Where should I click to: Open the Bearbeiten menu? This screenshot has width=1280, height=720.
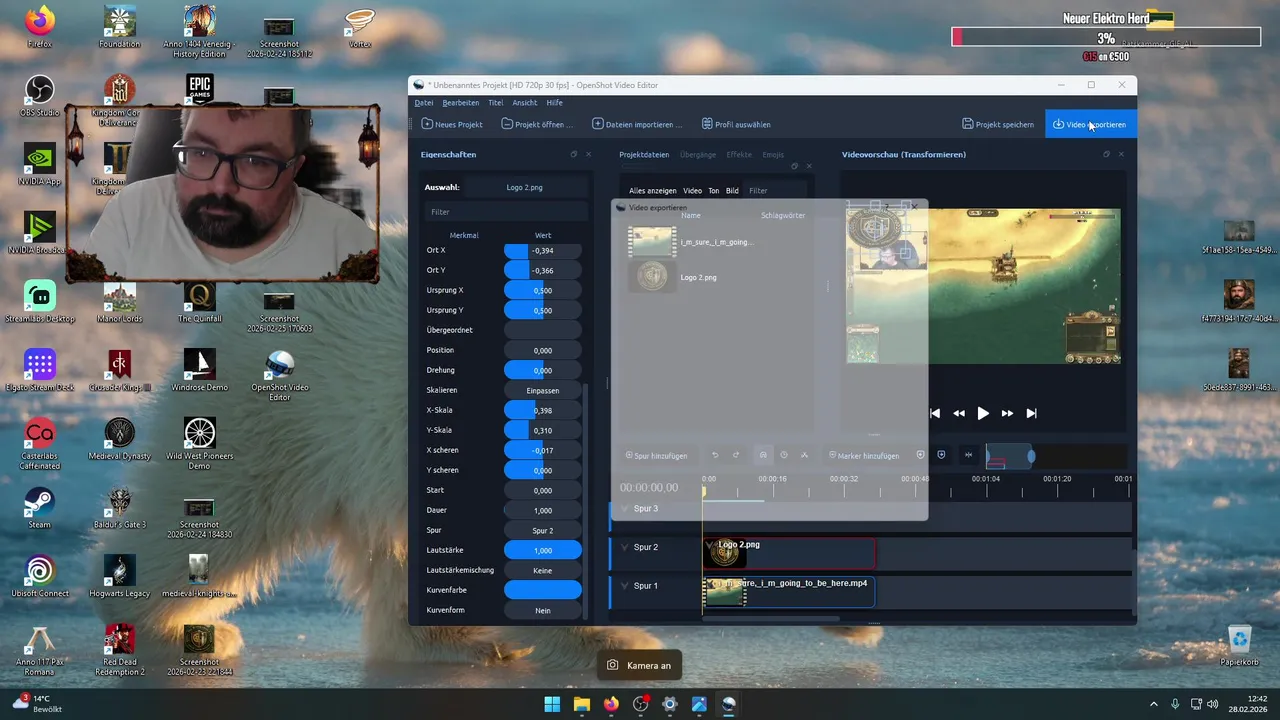pyautogui.click(x=461, y=102)
